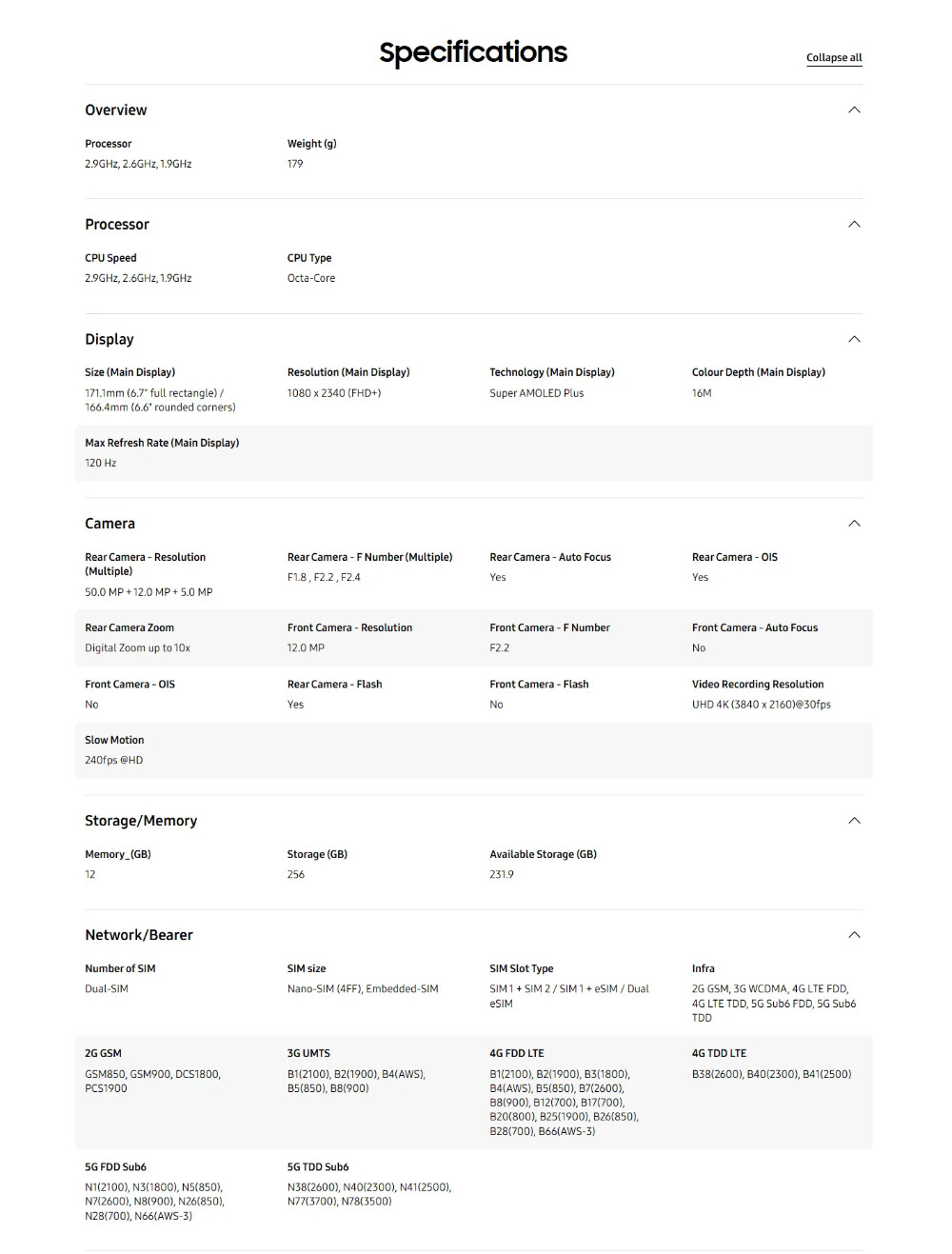
Task: Collapse the Display section chevron arrow
Action: 854,340
